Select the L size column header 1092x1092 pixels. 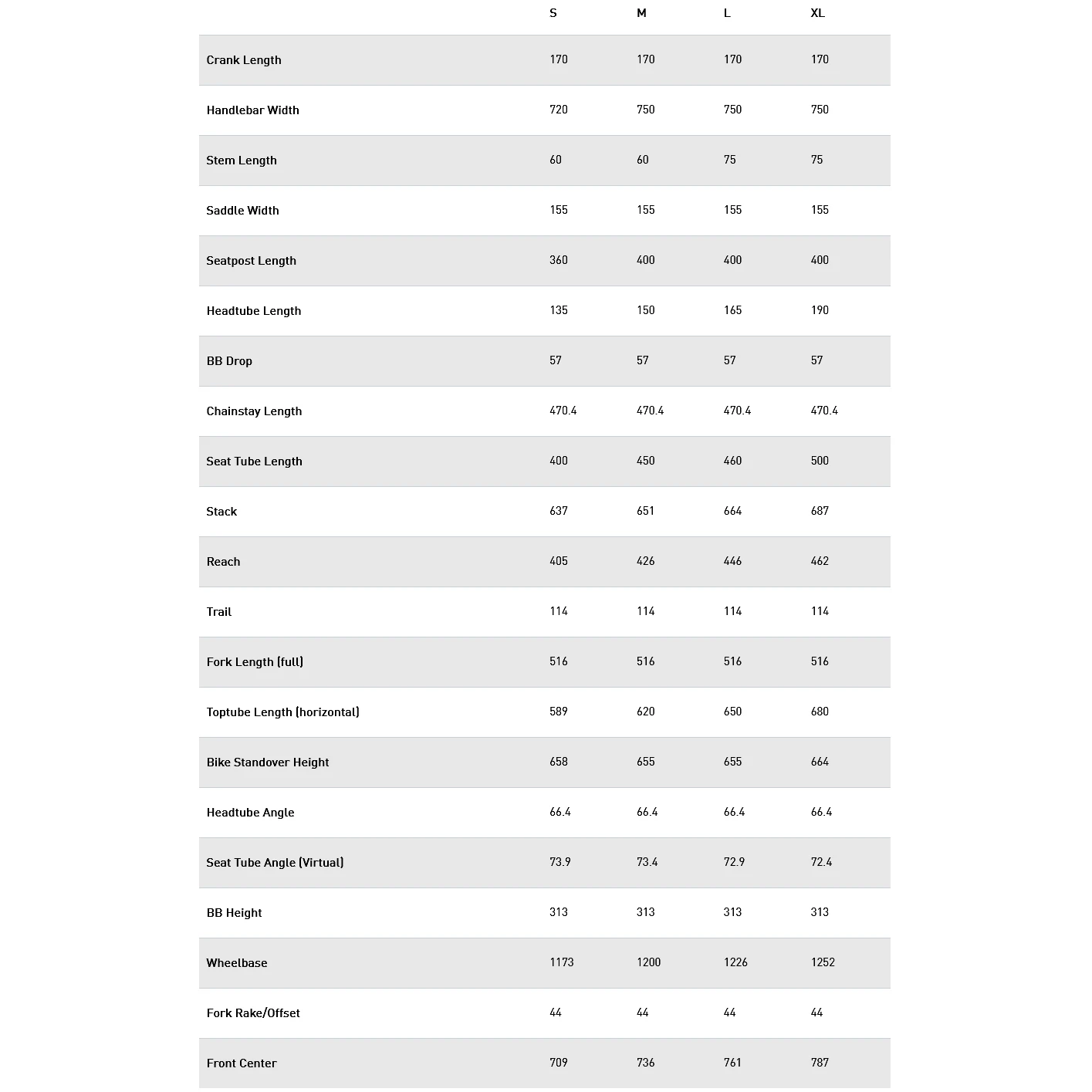727,13
